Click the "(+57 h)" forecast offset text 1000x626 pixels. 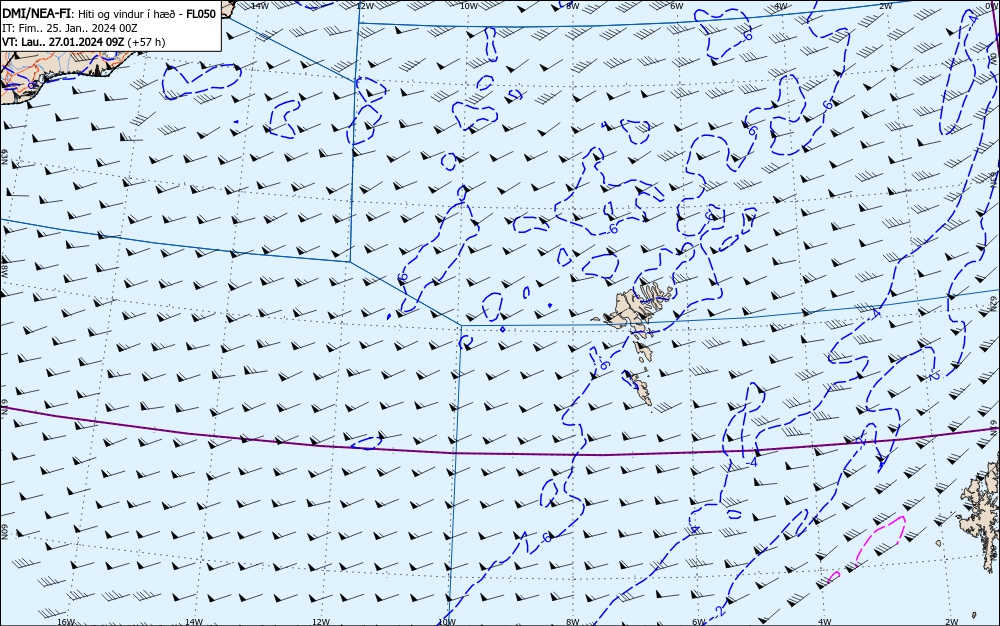[146, 42]
